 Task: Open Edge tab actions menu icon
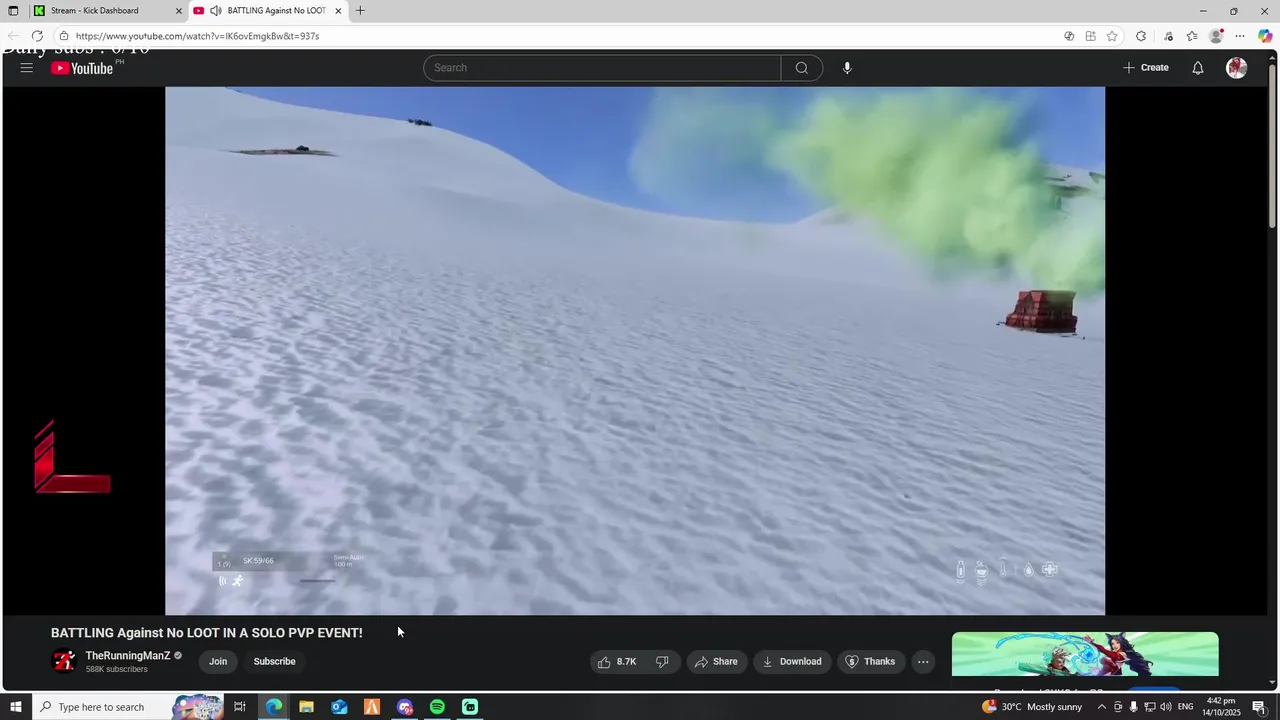click(x=13, y=11)
